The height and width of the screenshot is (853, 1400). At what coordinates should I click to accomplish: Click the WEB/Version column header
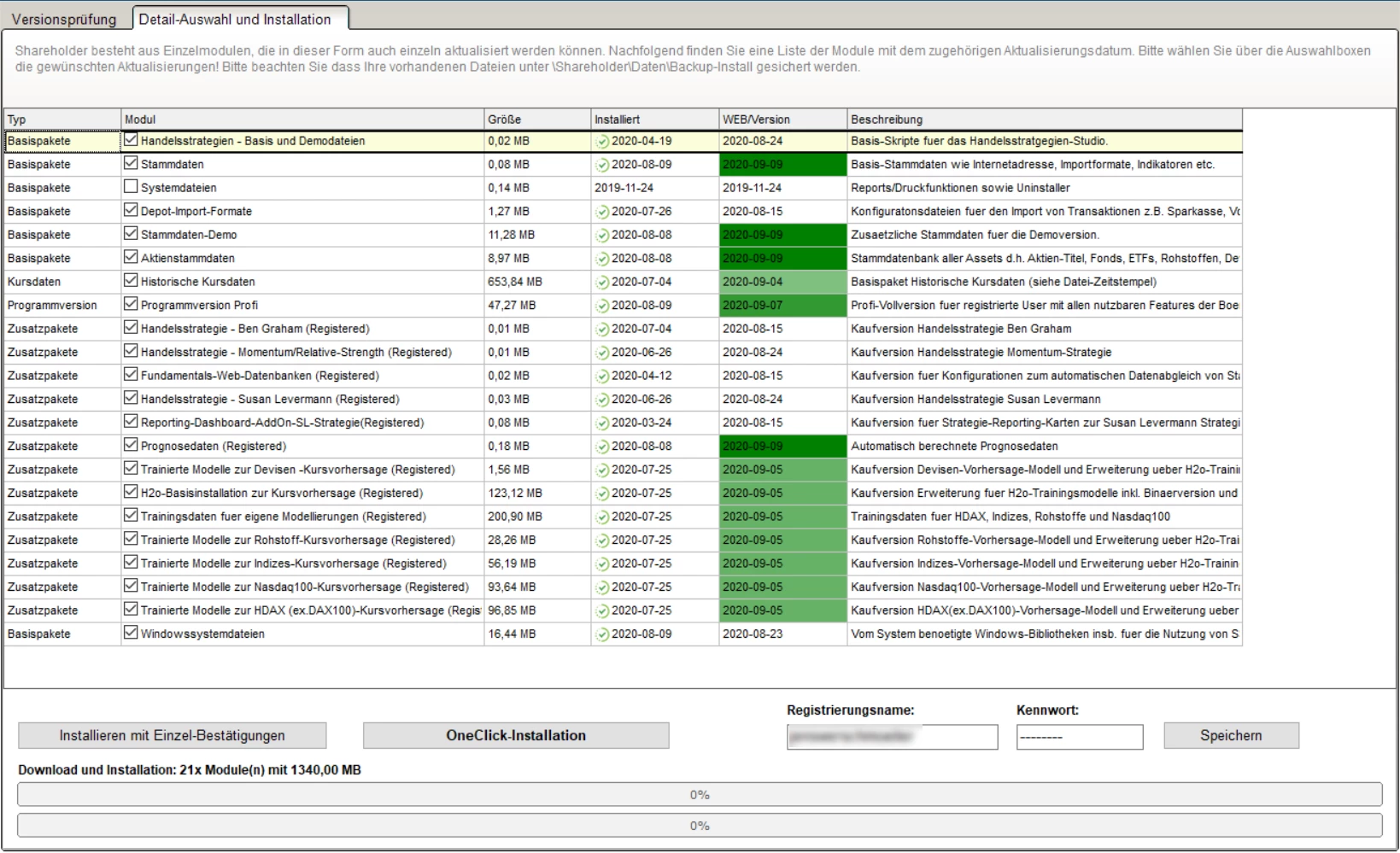point(783,120)
